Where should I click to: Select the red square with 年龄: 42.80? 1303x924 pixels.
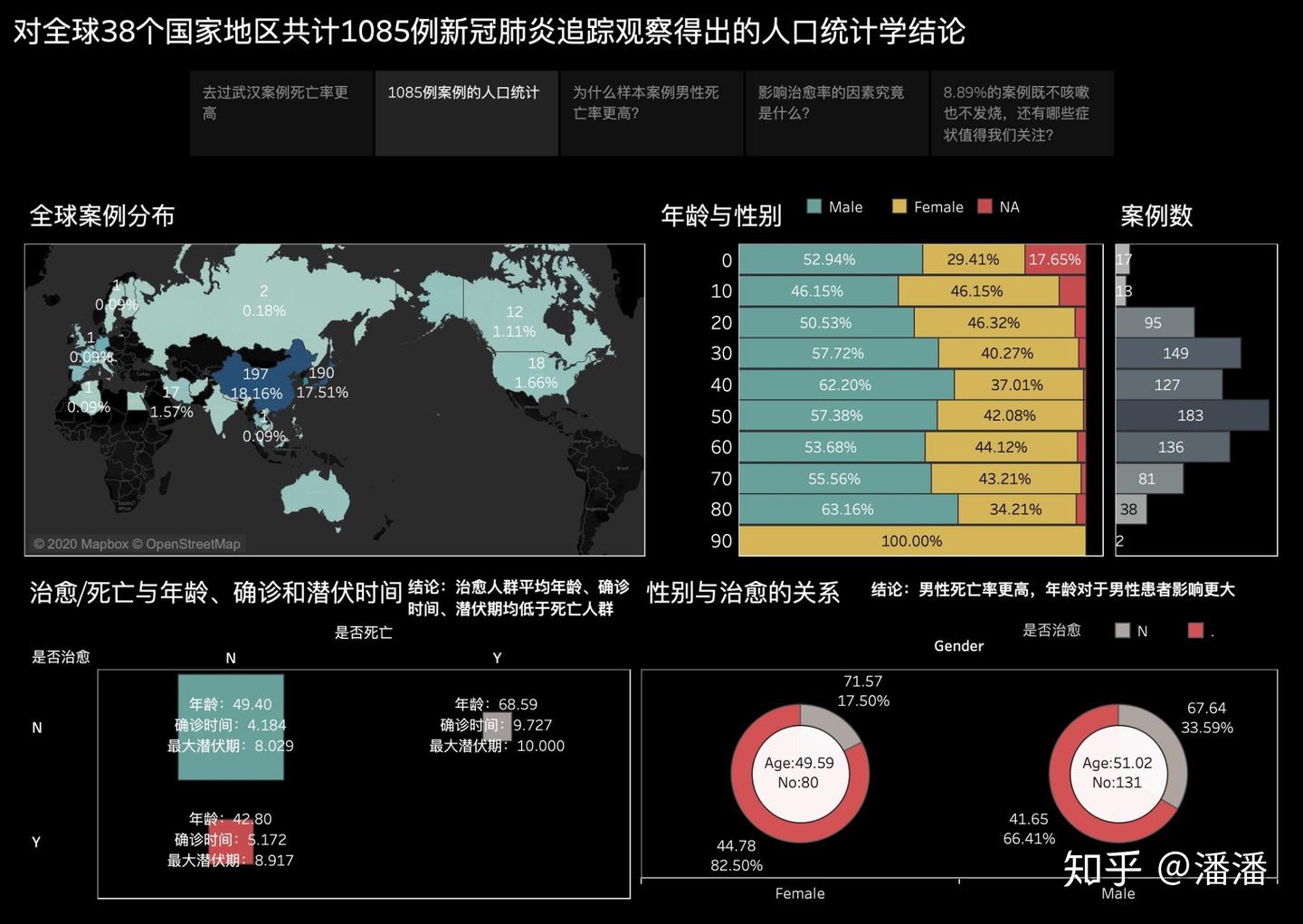pyautogui.click(x=230, y=840)
